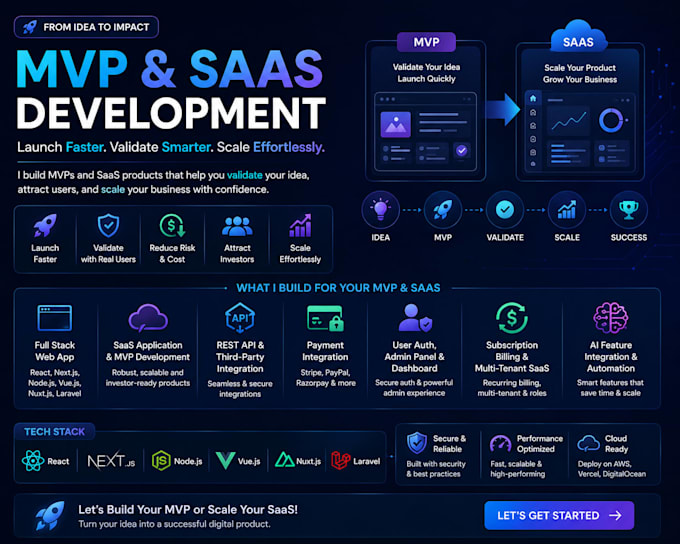Click the Attract Investors people icon

tap(237, 226)
